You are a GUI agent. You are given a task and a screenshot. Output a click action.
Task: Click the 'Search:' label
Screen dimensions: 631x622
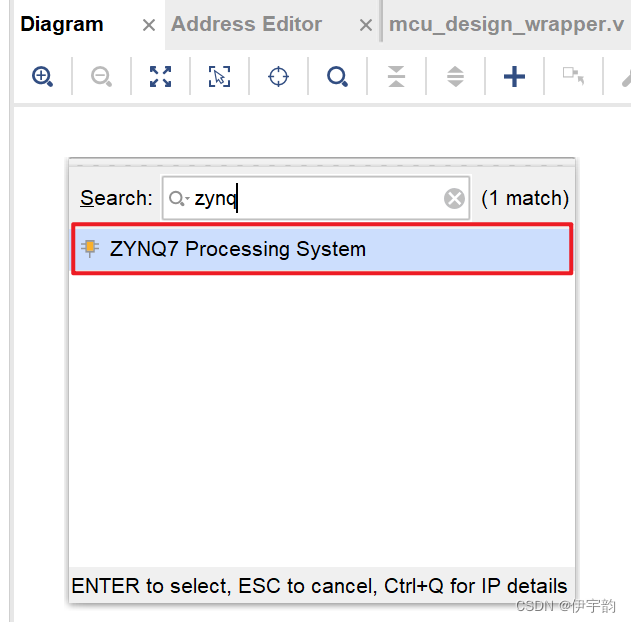coord(116,198)
